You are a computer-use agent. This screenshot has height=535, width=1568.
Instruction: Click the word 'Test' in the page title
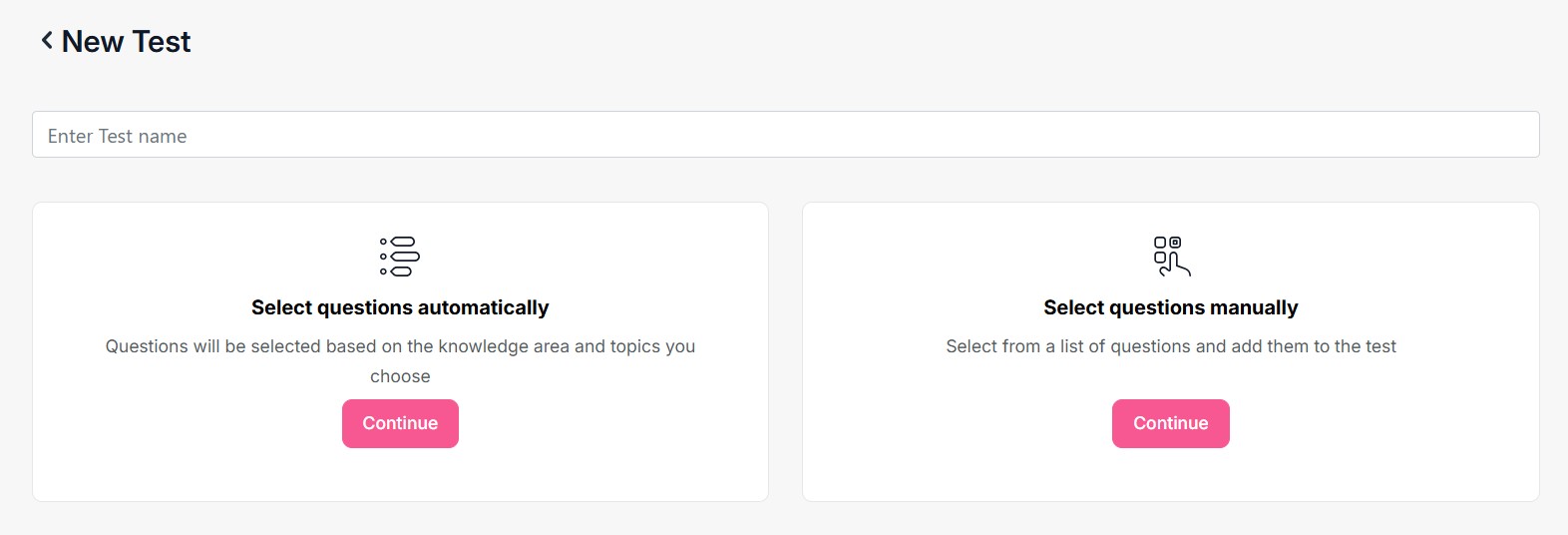coord(161,42)
